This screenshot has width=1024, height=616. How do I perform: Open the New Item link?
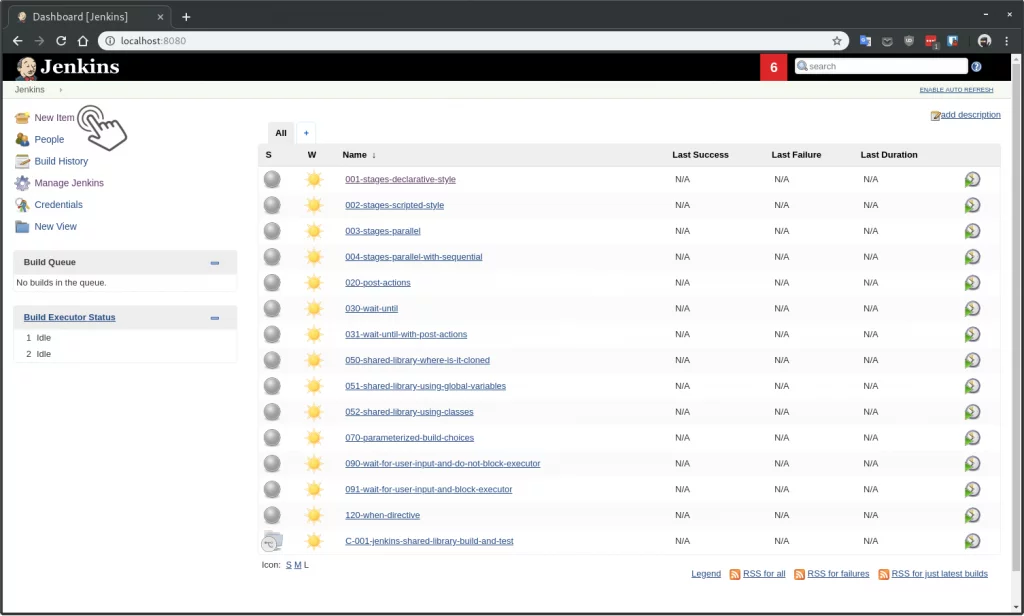pyautogui.click(x=54, y=118)
